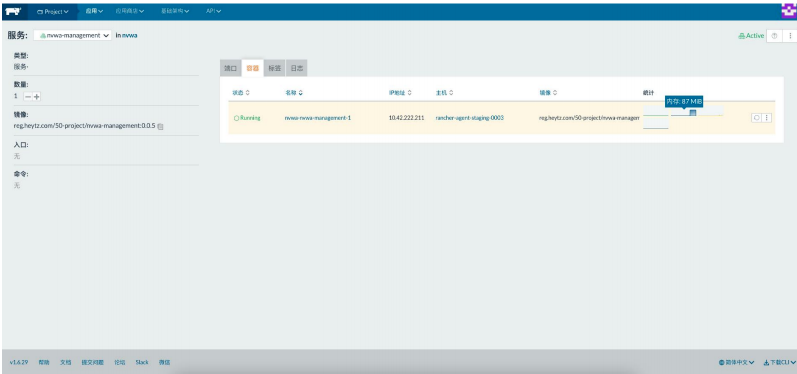Click the round icon button next to Active
This screenshot has height=374, width=797.
tap(774, 36)
